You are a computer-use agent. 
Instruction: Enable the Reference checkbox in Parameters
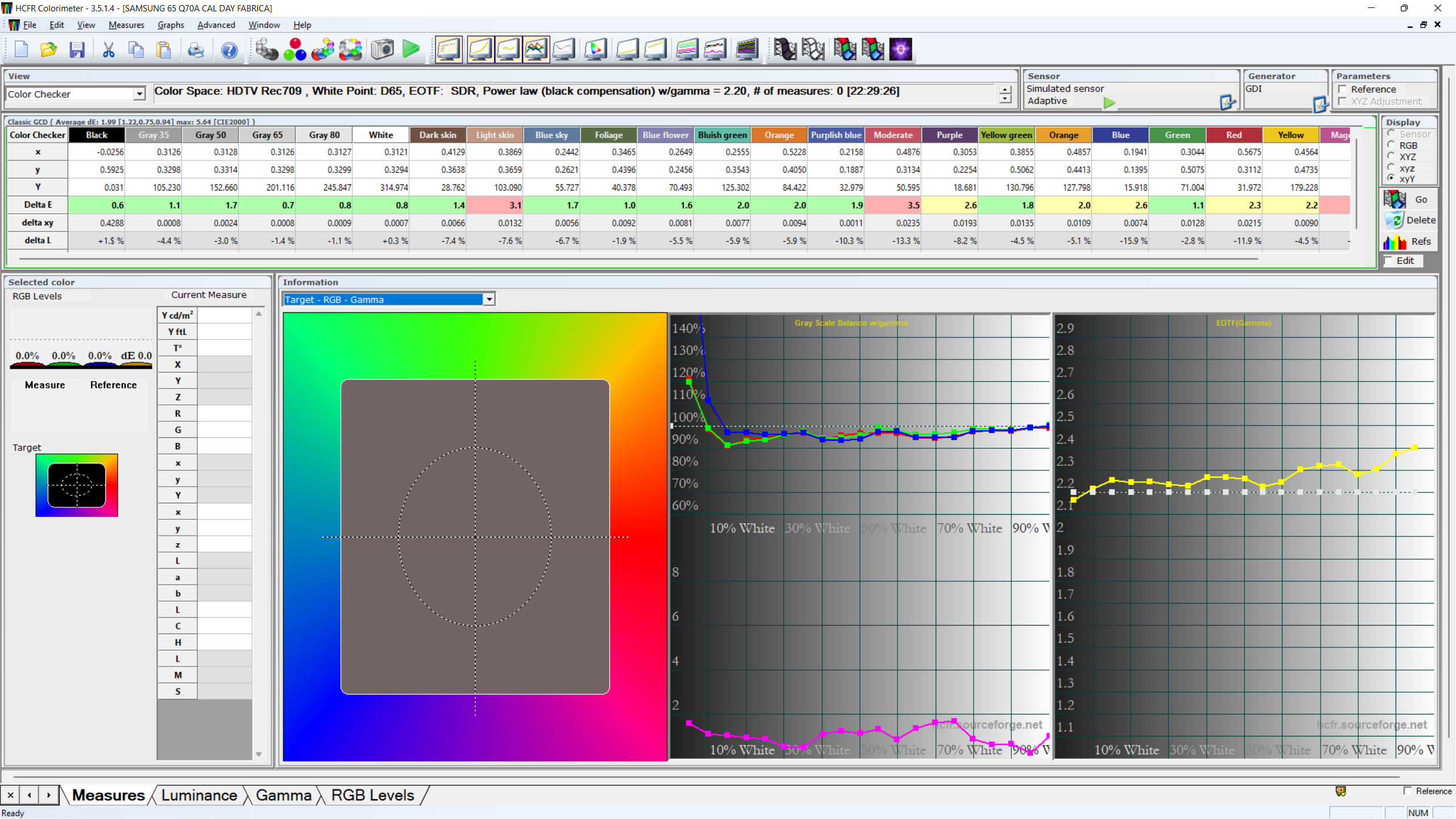[x=1343, y=89]
